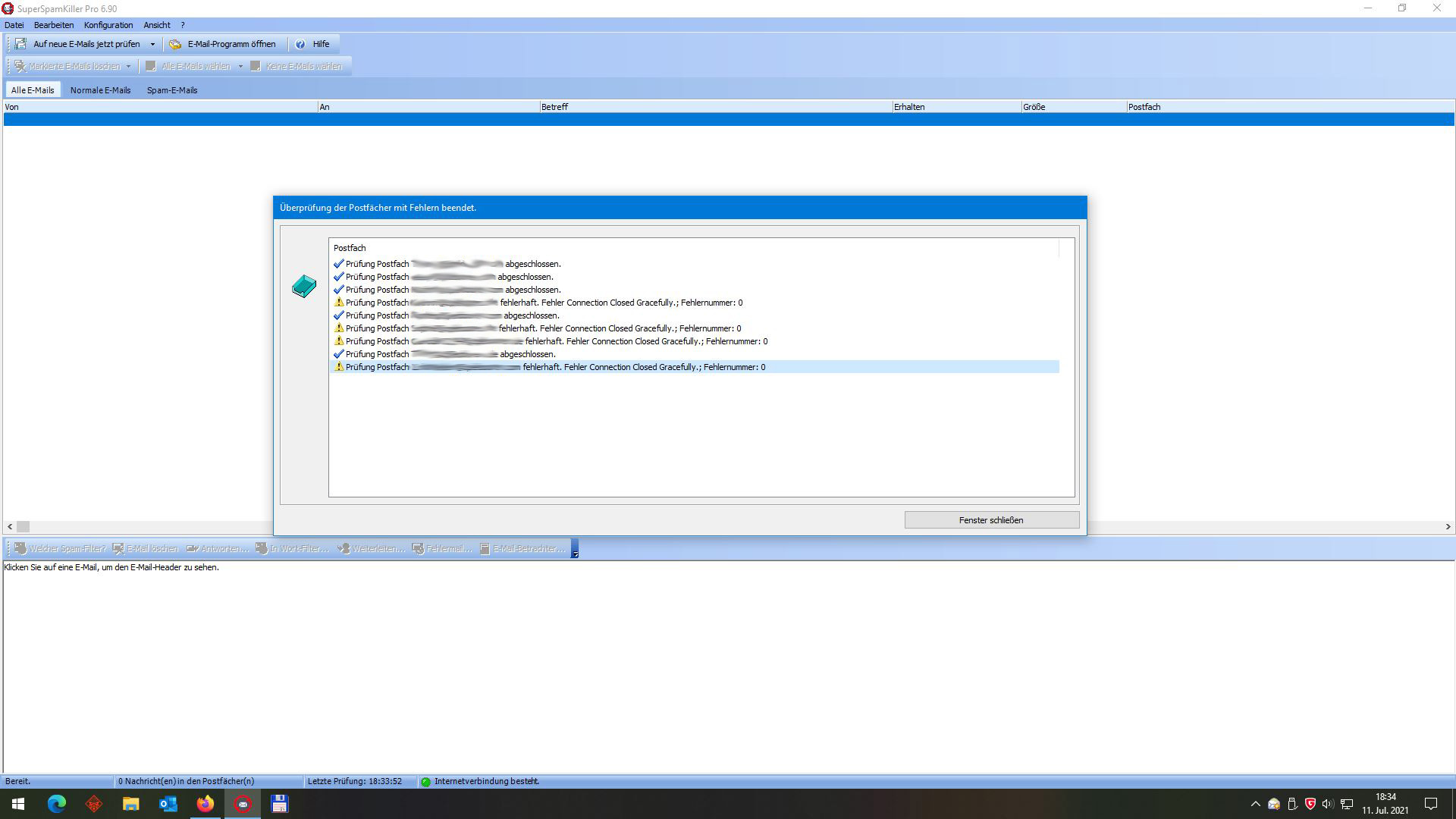The height and width of the screenshot is (819, 1456).
Task: Open dropdown next to 'Auf neue E-Mails jetzt prüfen'
Action: [152, 44]
